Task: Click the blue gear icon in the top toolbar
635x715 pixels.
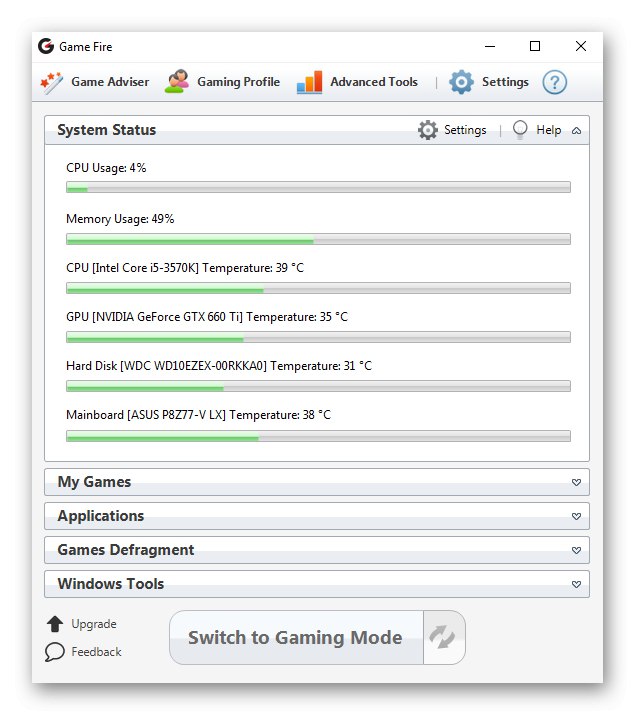Action: pyautogui.click(x=461, y=83)
